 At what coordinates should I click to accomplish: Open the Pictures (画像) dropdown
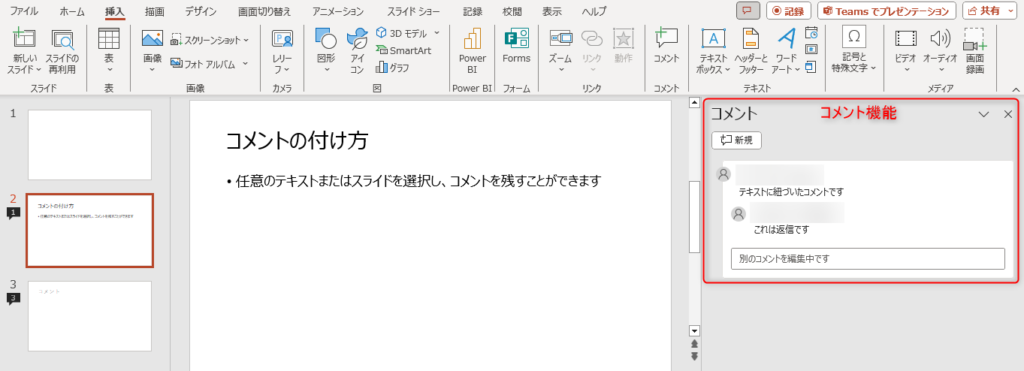click(152, 69)
